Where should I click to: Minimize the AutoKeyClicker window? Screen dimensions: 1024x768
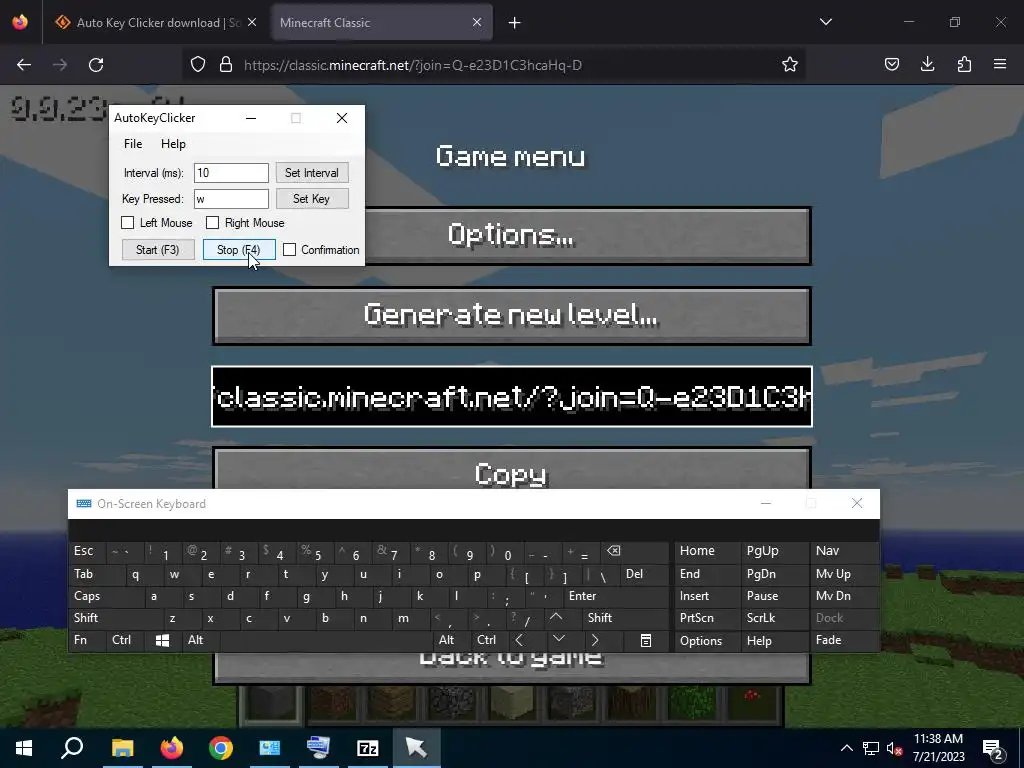point(251,118)
